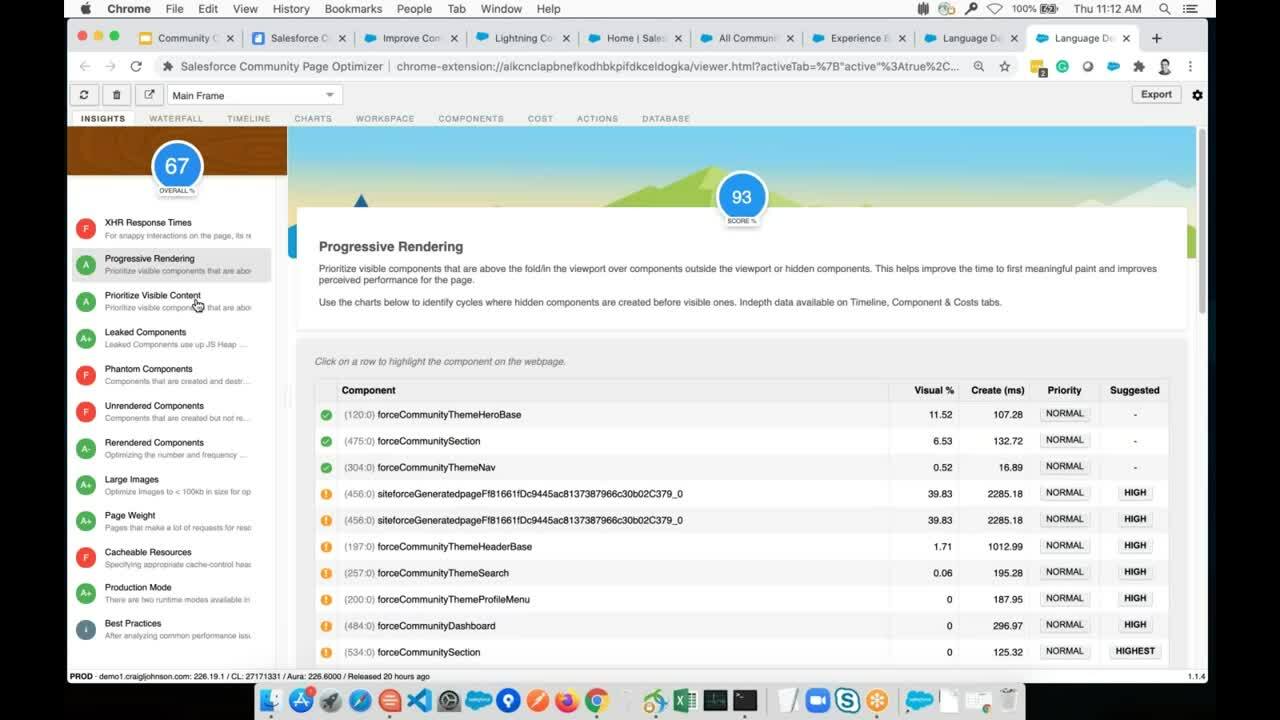This screenshot has width=1280, height=720.
Task: Open Firefox from the Dock
Action: click(x=567, y=700)
